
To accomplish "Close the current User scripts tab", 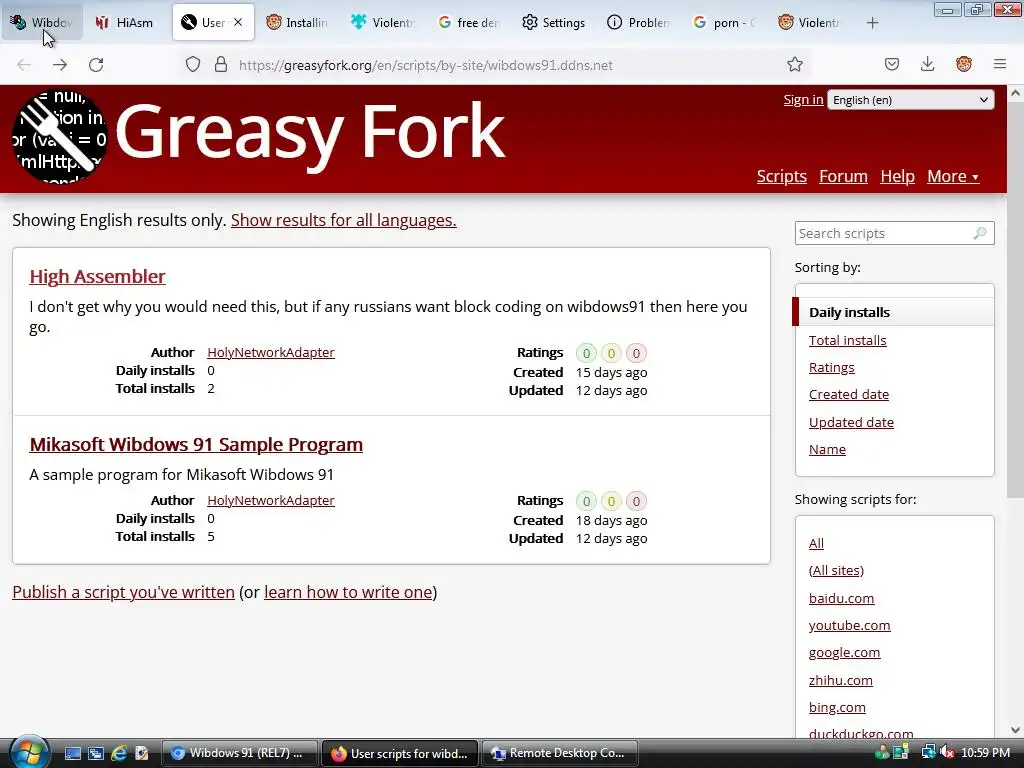I will (238, 22).
